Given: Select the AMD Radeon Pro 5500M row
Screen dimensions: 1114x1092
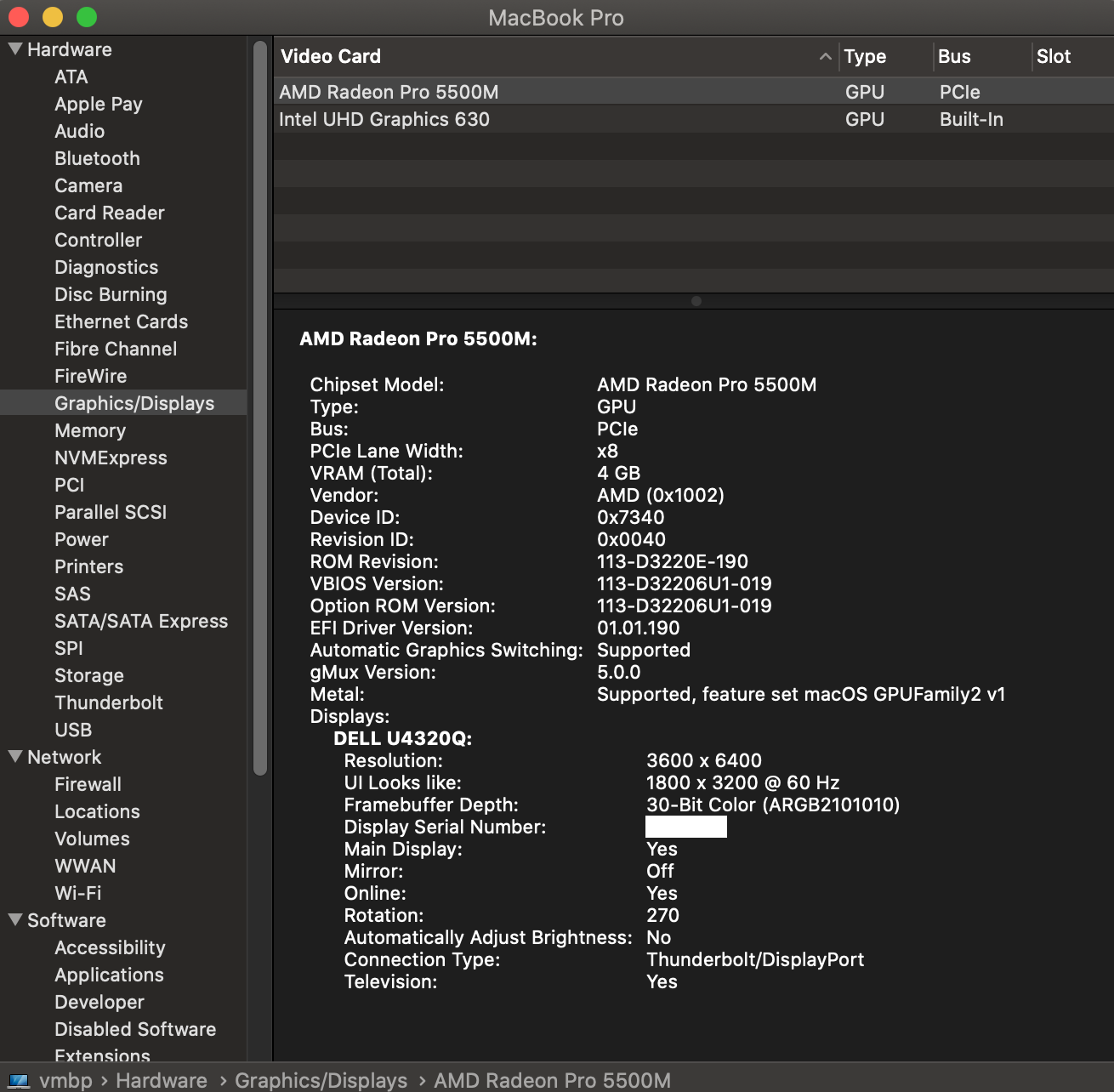Looking at the screenshot, I should pos(693,92).
